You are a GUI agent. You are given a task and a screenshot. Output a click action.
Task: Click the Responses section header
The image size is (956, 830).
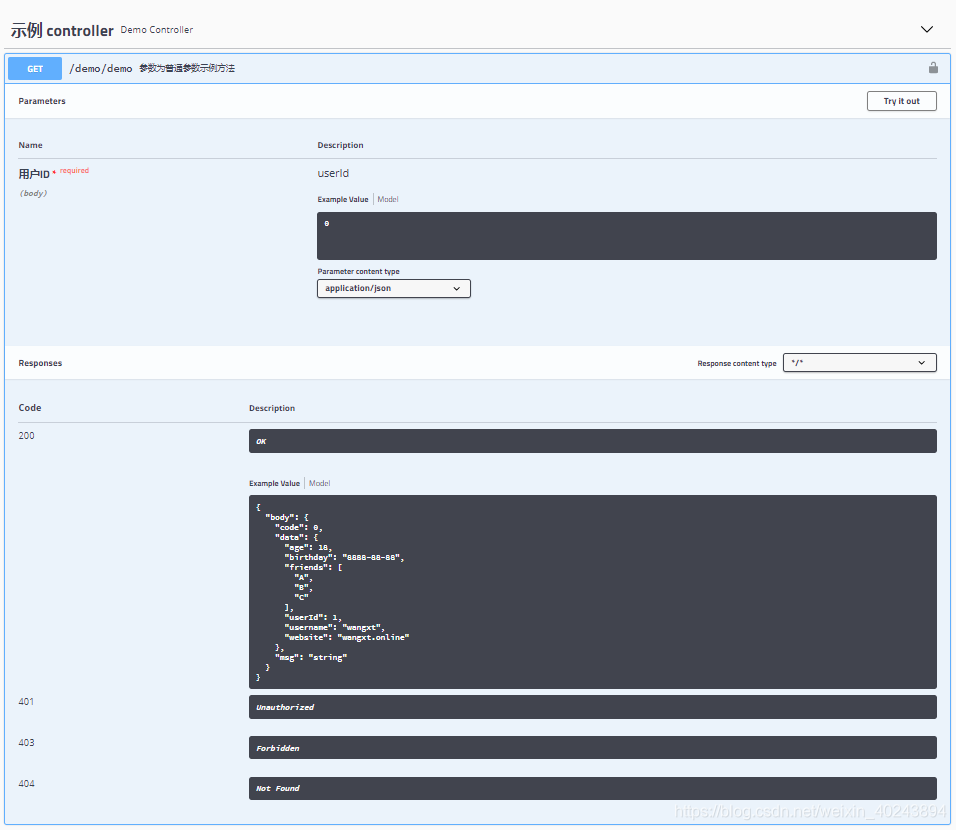pos(40,363)
